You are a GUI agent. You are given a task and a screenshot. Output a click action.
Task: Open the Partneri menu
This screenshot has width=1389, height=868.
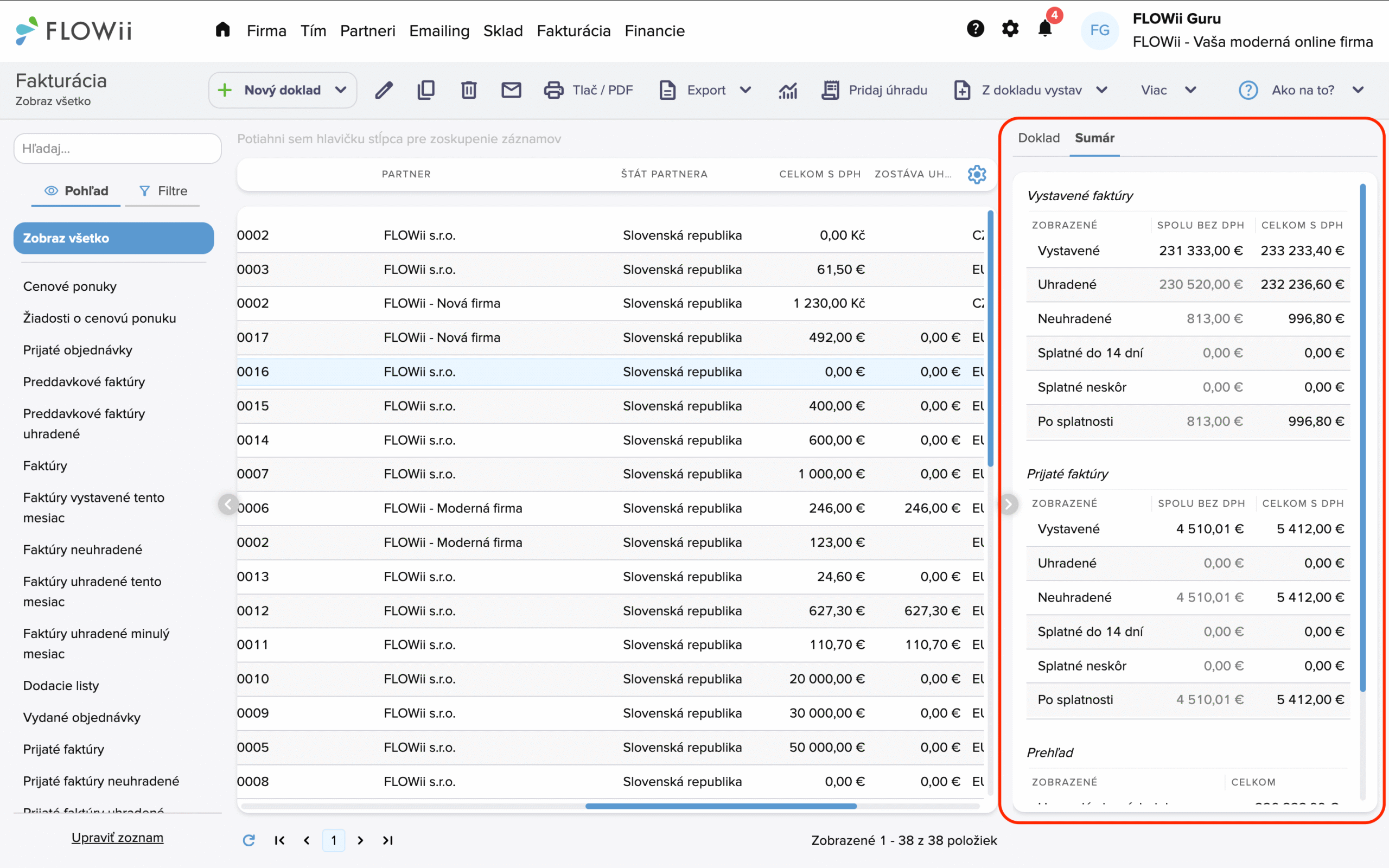point(367,30)
